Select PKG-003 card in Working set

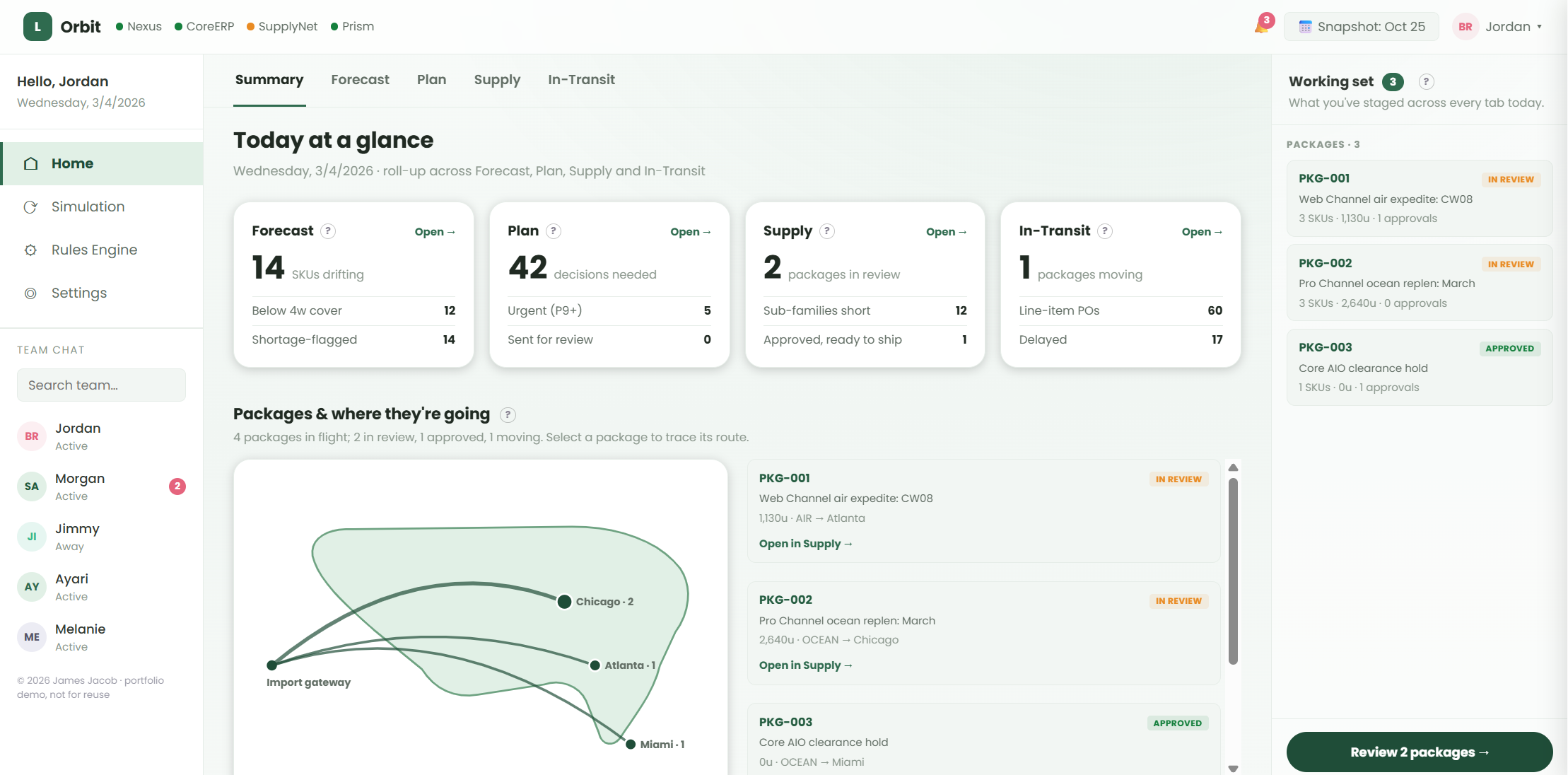tap(1420, 367)
